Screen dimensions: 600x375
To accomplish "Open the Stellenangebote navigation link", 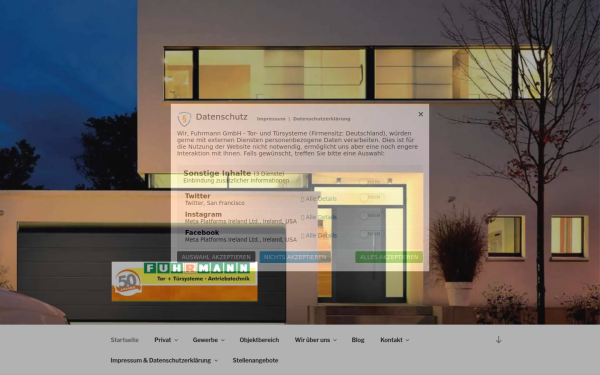I will pyautogui.click(x=255, y=360).
